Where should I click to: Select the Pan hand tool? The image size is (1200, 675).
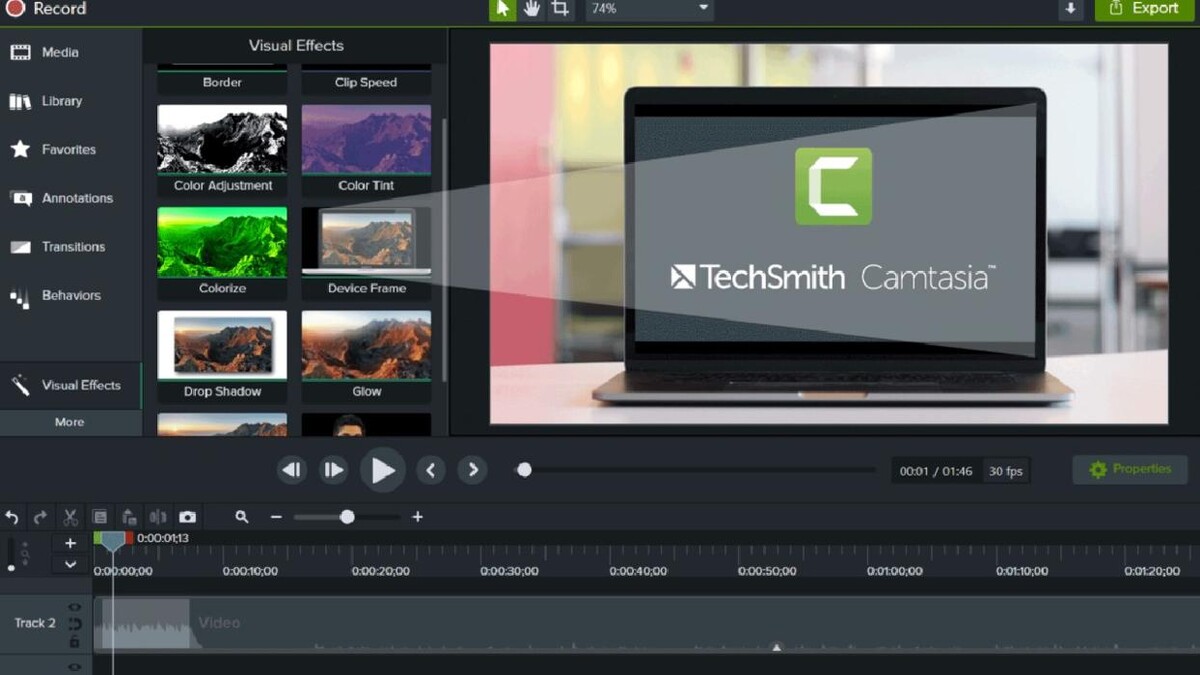531,9
